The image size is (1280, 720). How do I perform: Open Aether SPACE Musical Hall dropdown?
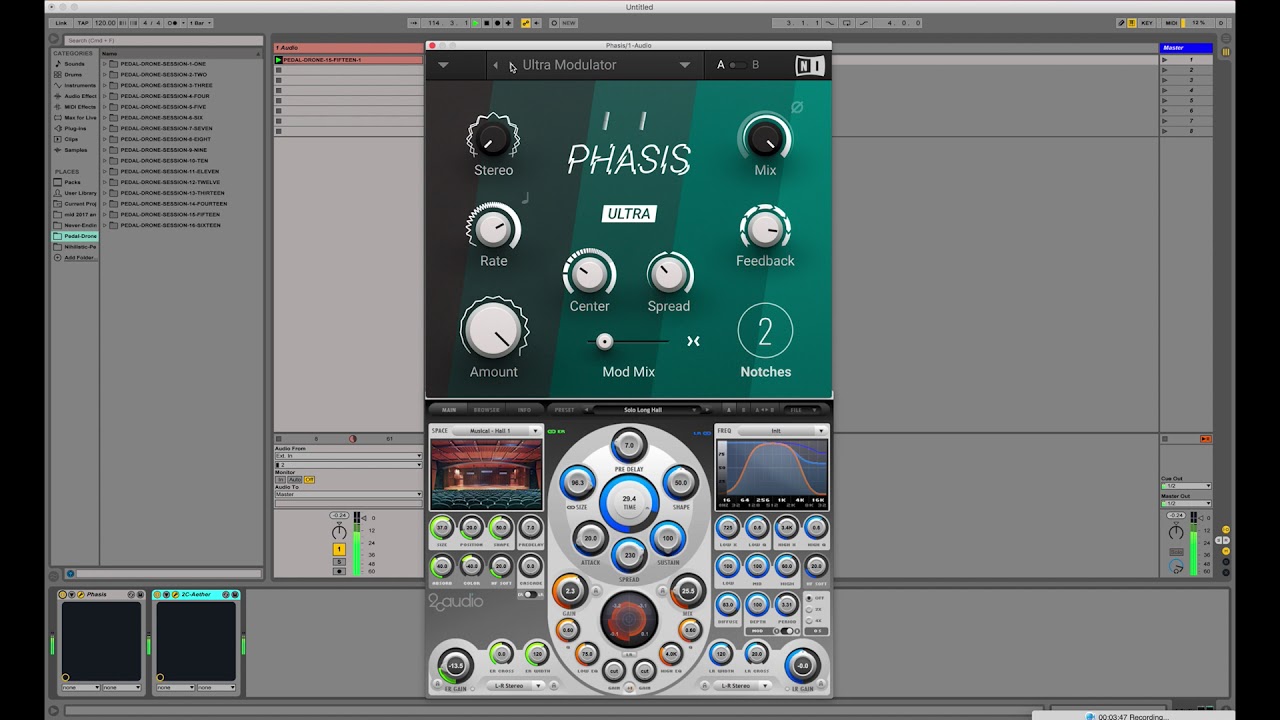tap(495, 431)
